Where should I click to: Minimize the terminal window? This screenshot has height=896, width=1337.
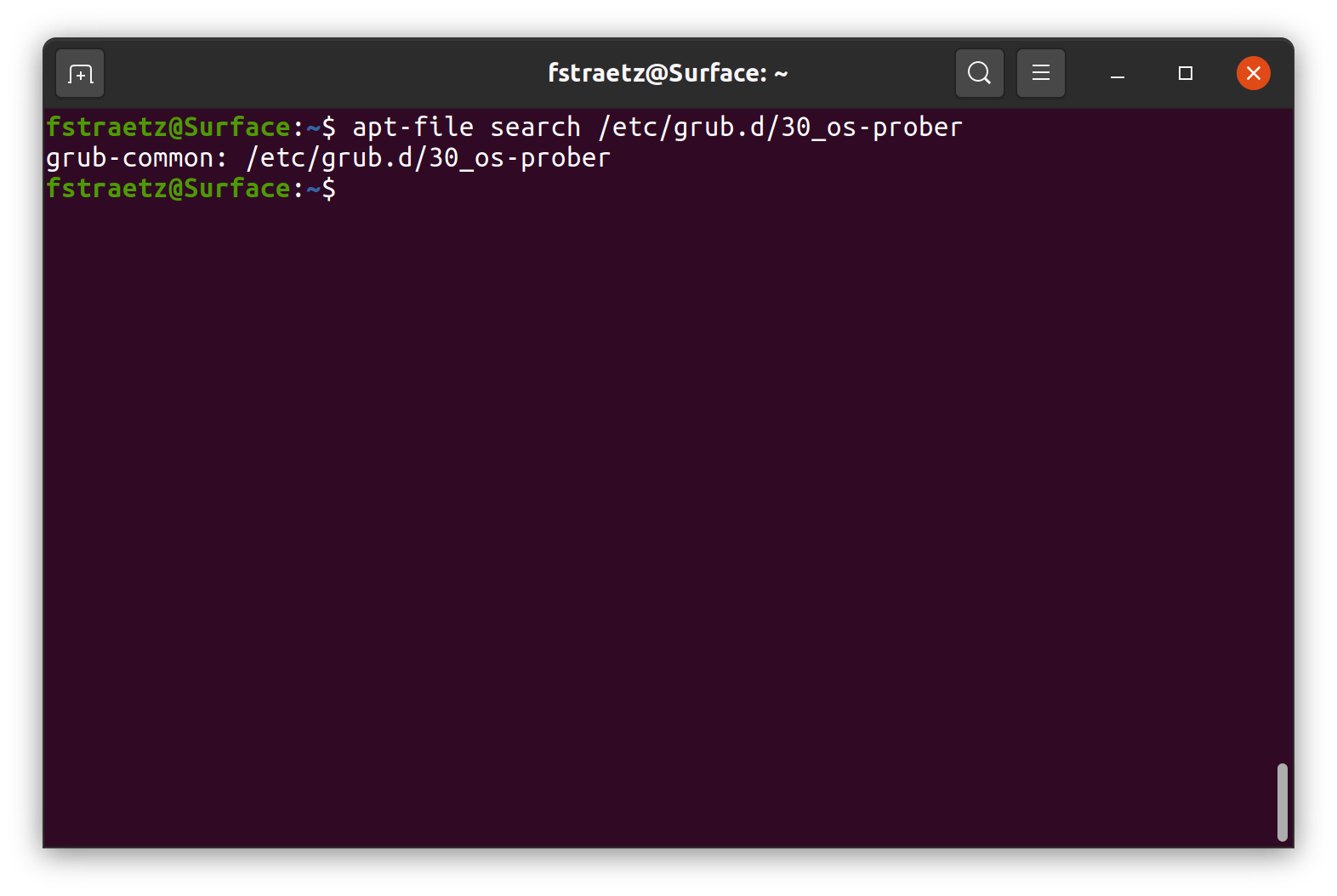tap(1118, 75)
